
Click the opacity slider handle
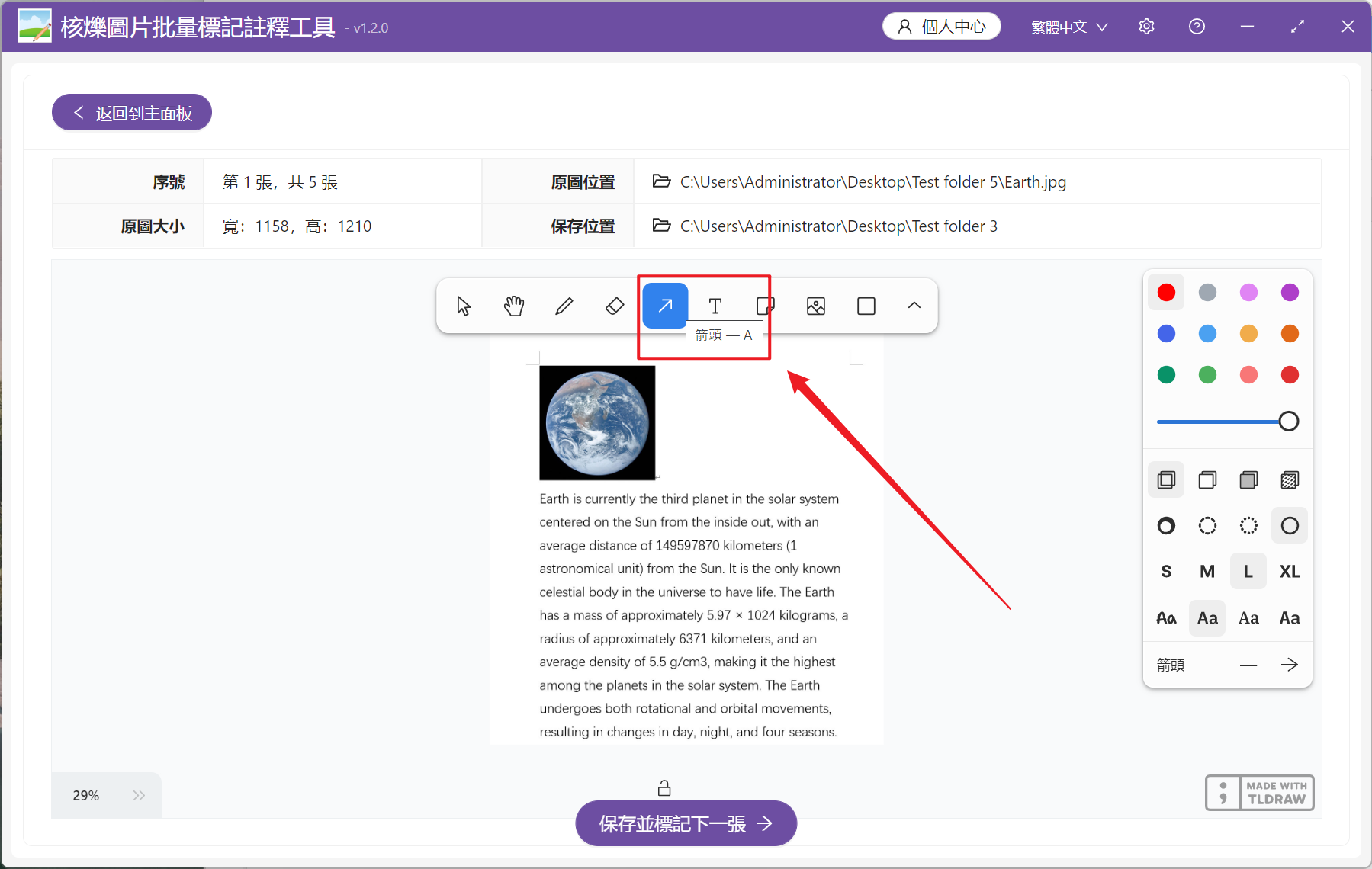coord(1289,421)
